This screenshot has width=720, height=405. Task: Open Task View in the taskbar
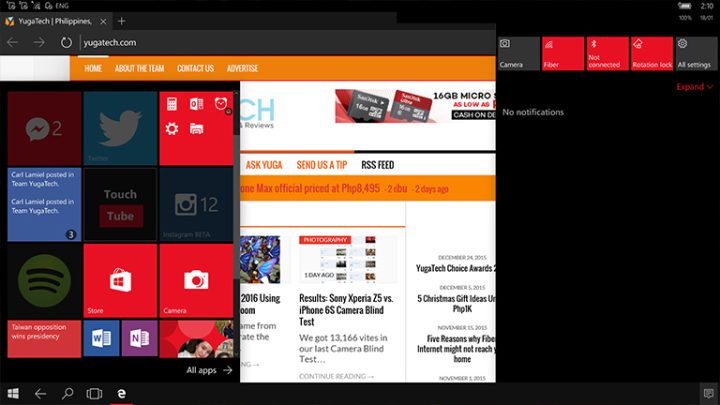pos(94,394)
